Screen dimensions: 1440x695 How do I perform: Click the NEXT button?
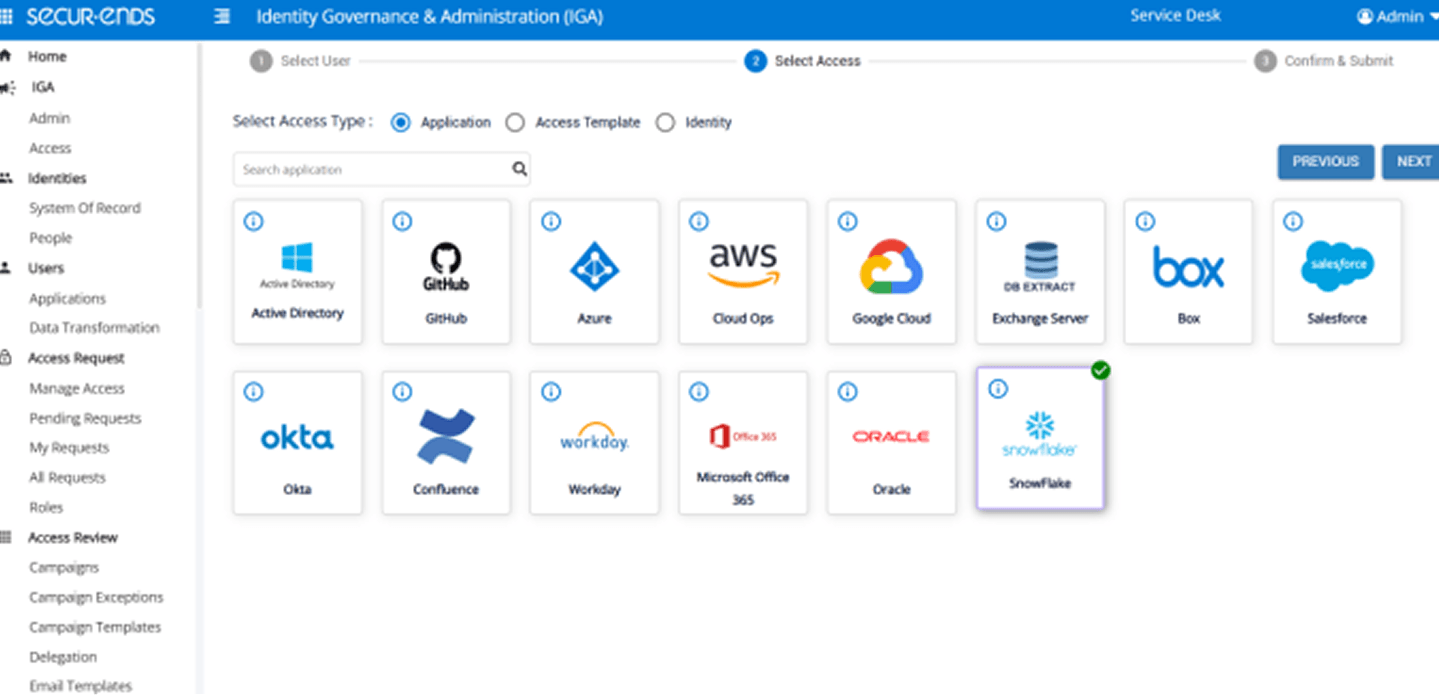pos(1413,162)
